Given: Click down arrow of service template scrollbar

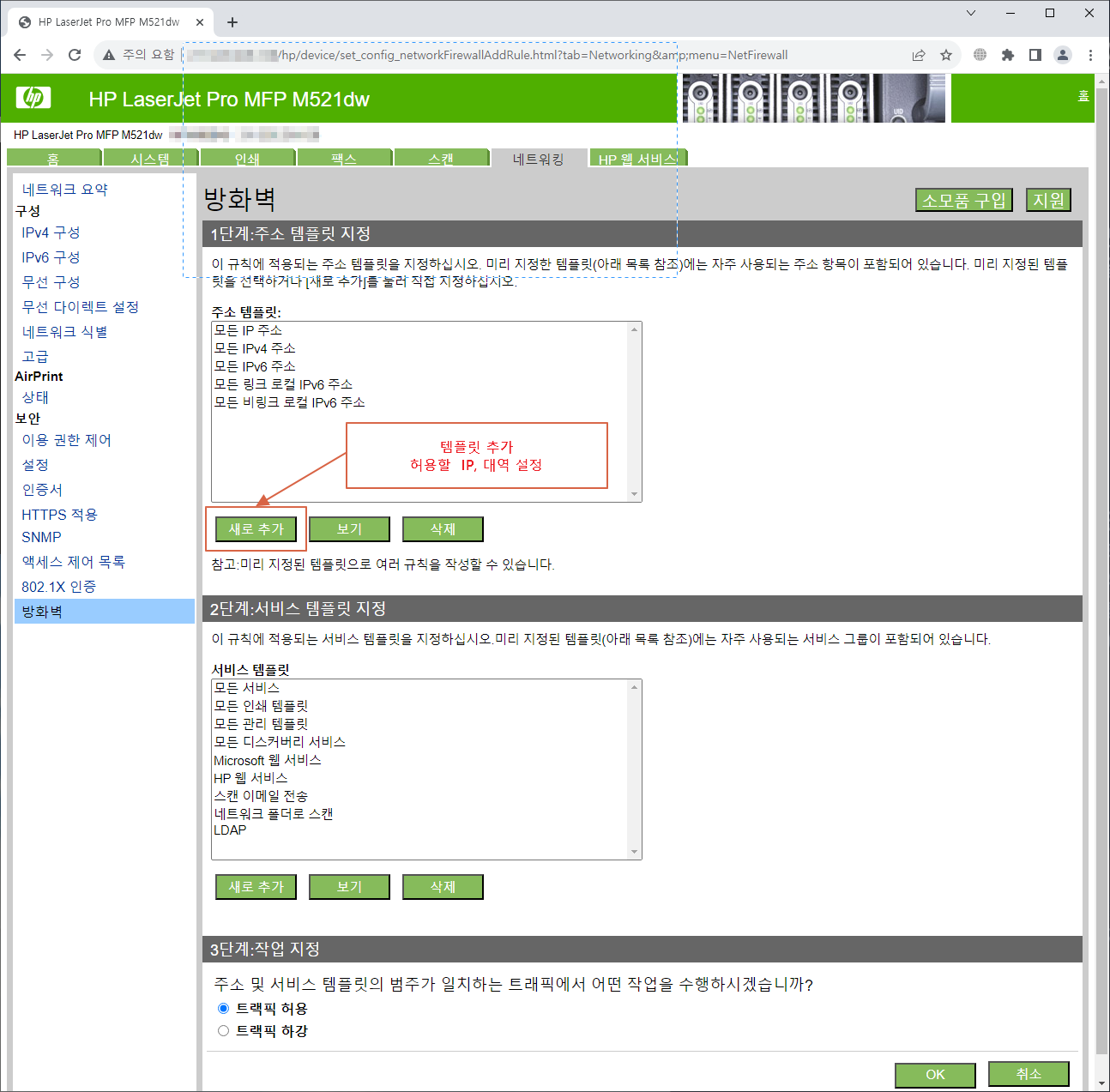Looking at the screenshot, I should point(635,852).
